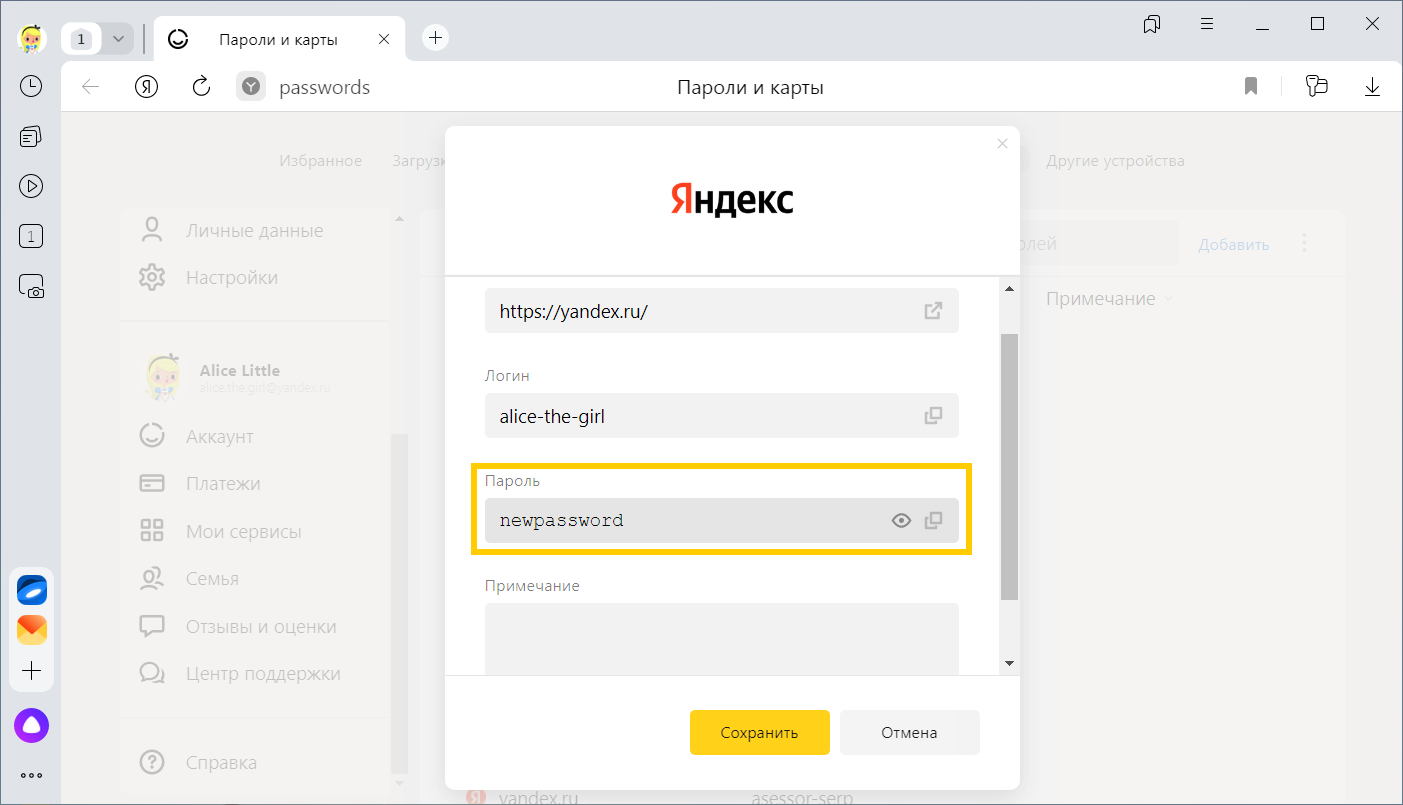Open Личные данные in sidebar

pyautogui.click(x=254, y=231)
